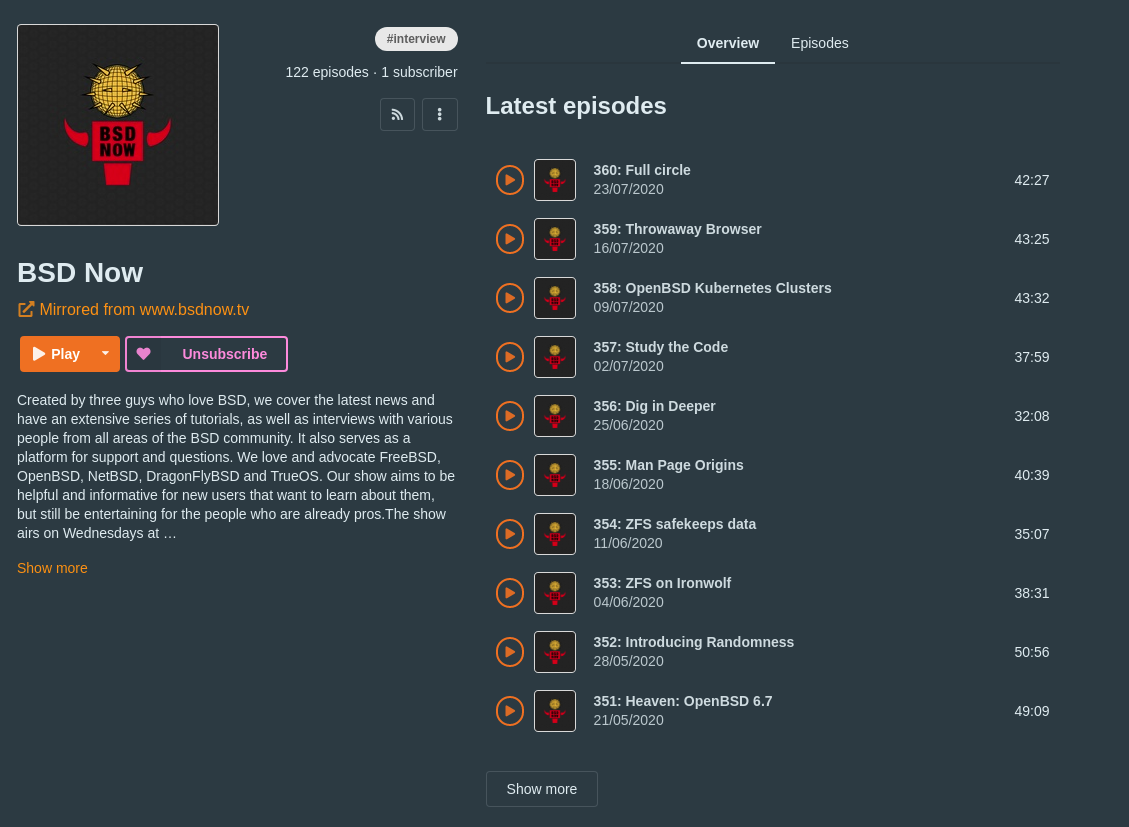The image size is (1129, 827).
Task: Play episode 358: OpenBSD Kubernetes Clusters
Action: [510, 298]
